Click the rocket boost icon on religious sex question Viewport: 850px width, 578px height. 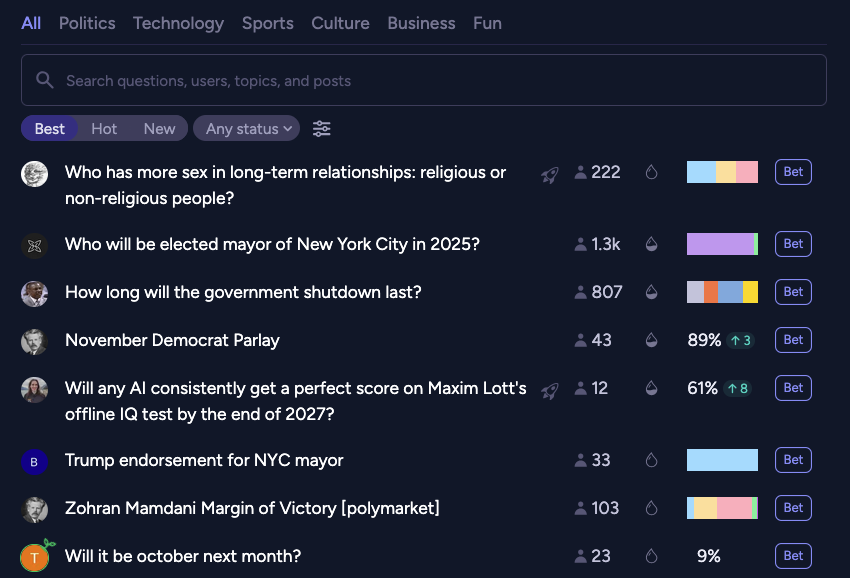tap(549, 175)
